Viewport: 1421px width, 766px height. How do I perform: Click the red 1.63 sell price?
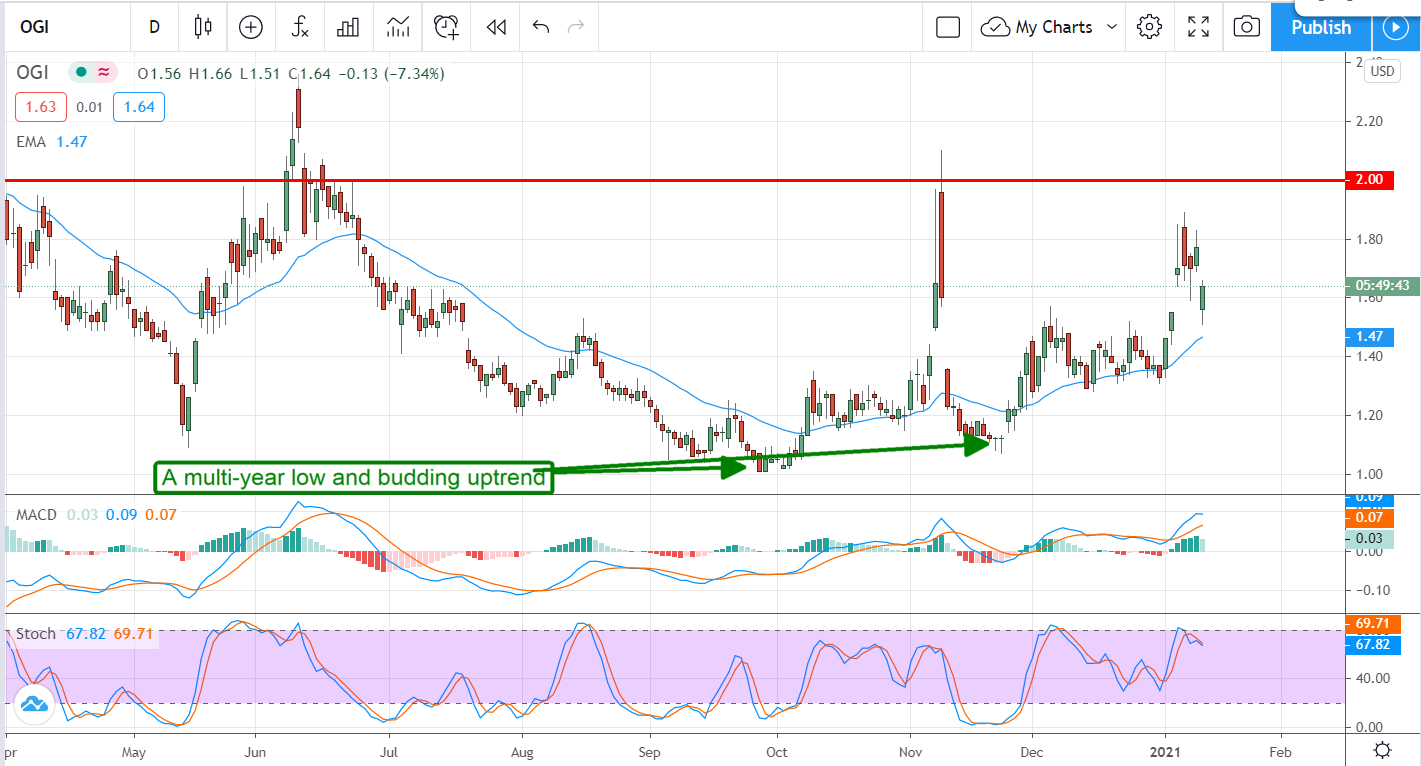click(x=40, y=107)
